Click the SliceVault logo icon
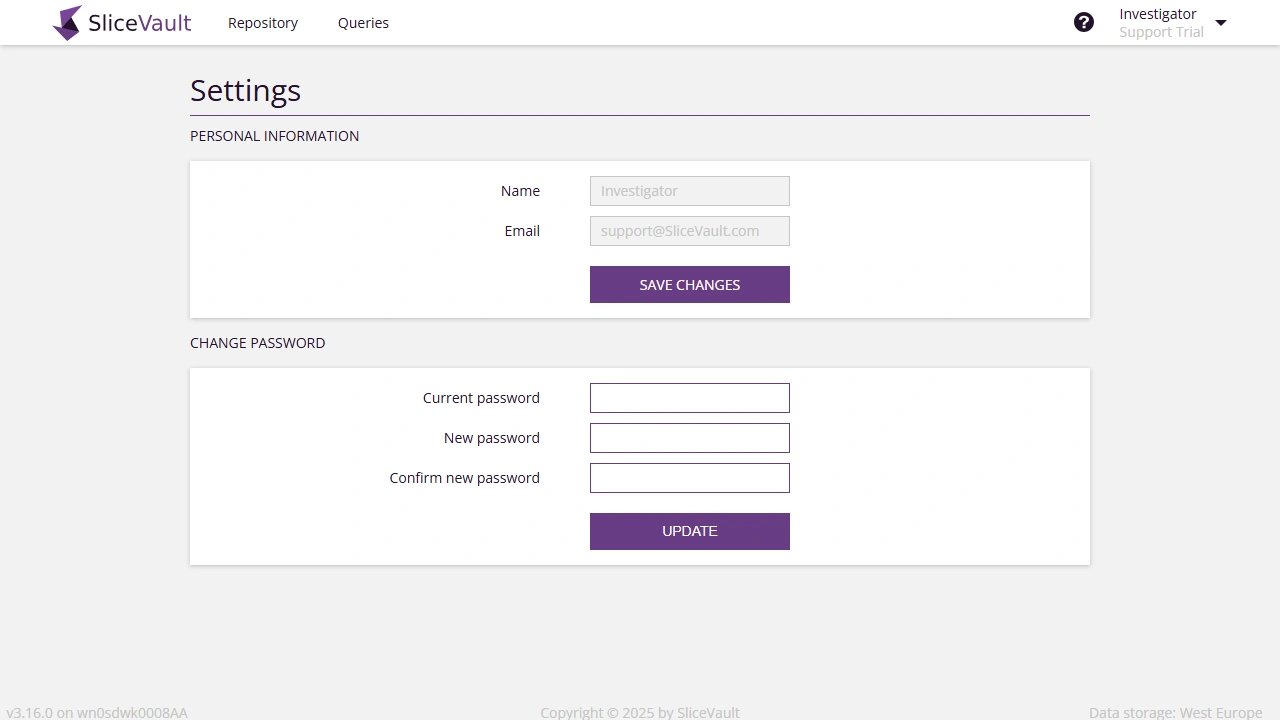1280x720 pixels. (x=68, y=22)
